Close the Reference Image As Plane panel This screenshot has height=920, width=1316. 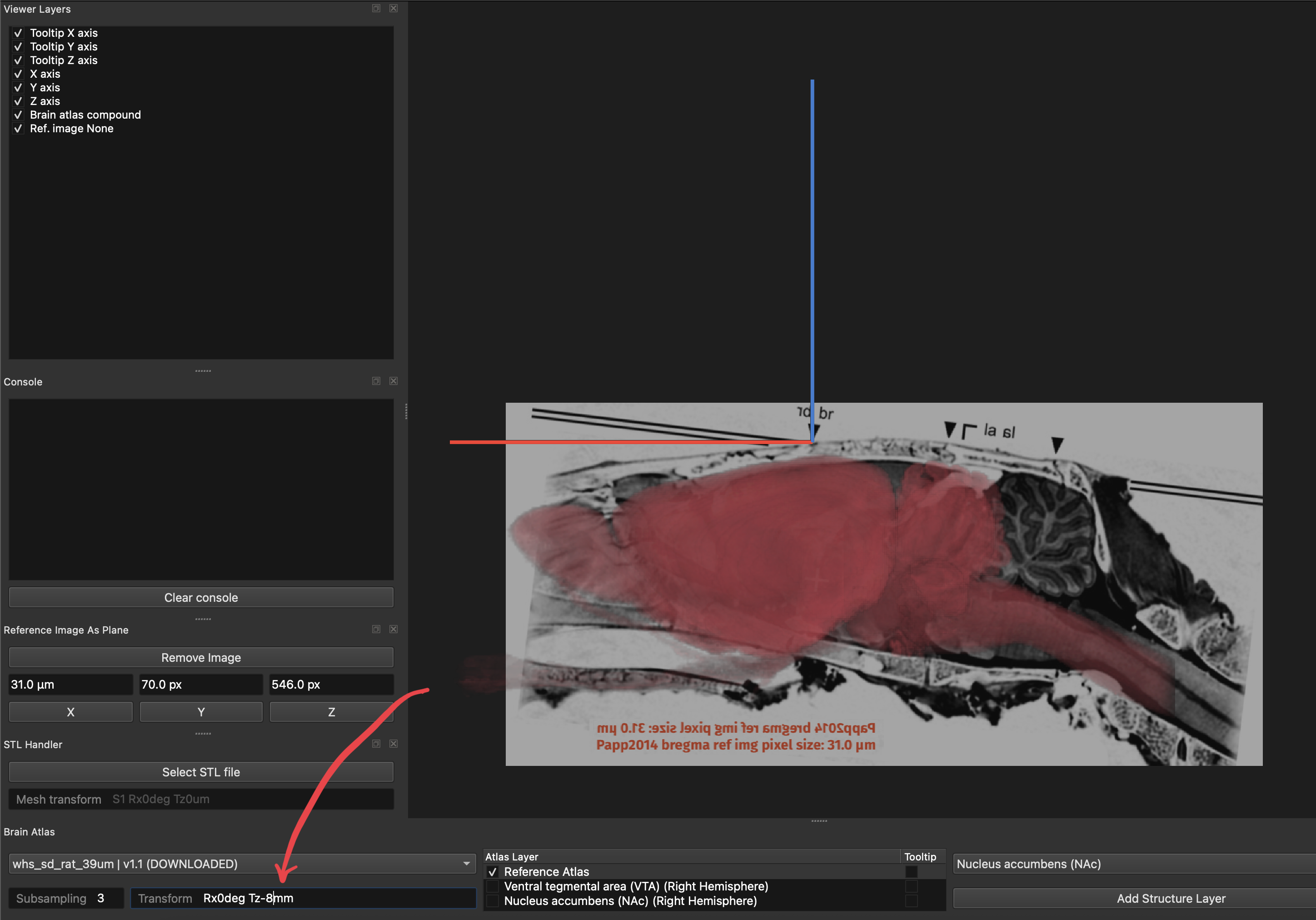[x=393, y=630]
